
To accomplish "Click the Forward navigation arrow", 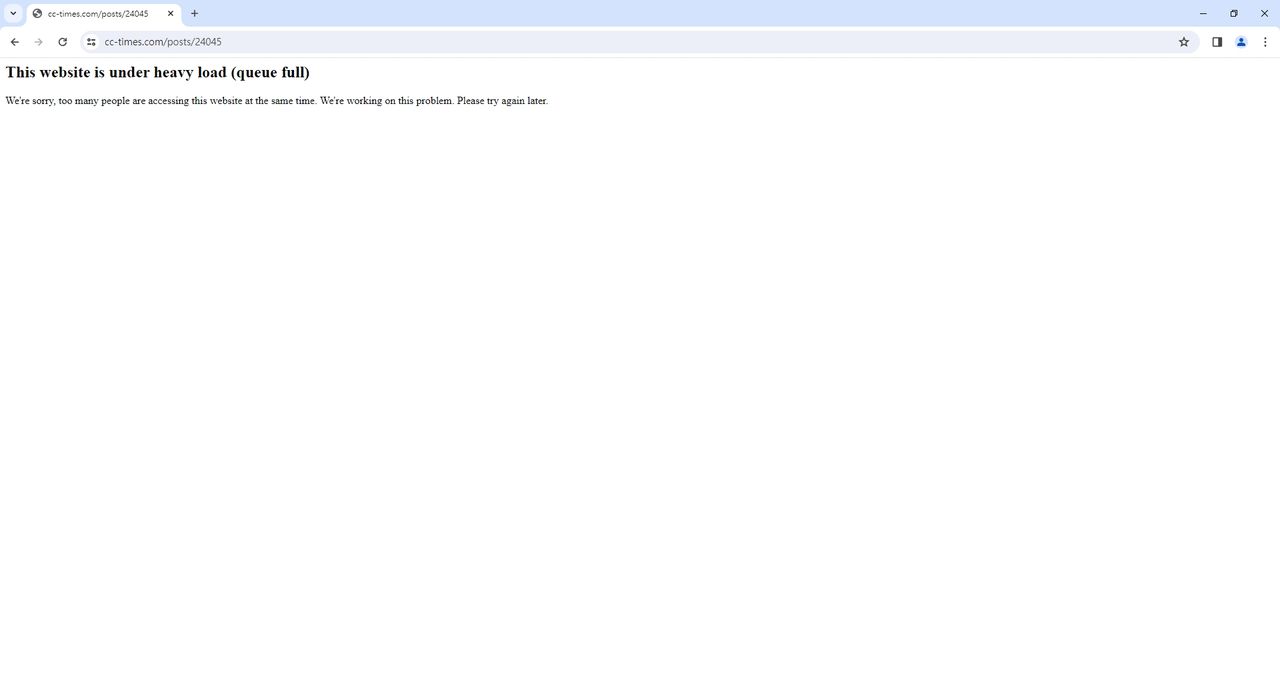I will 38,42.
